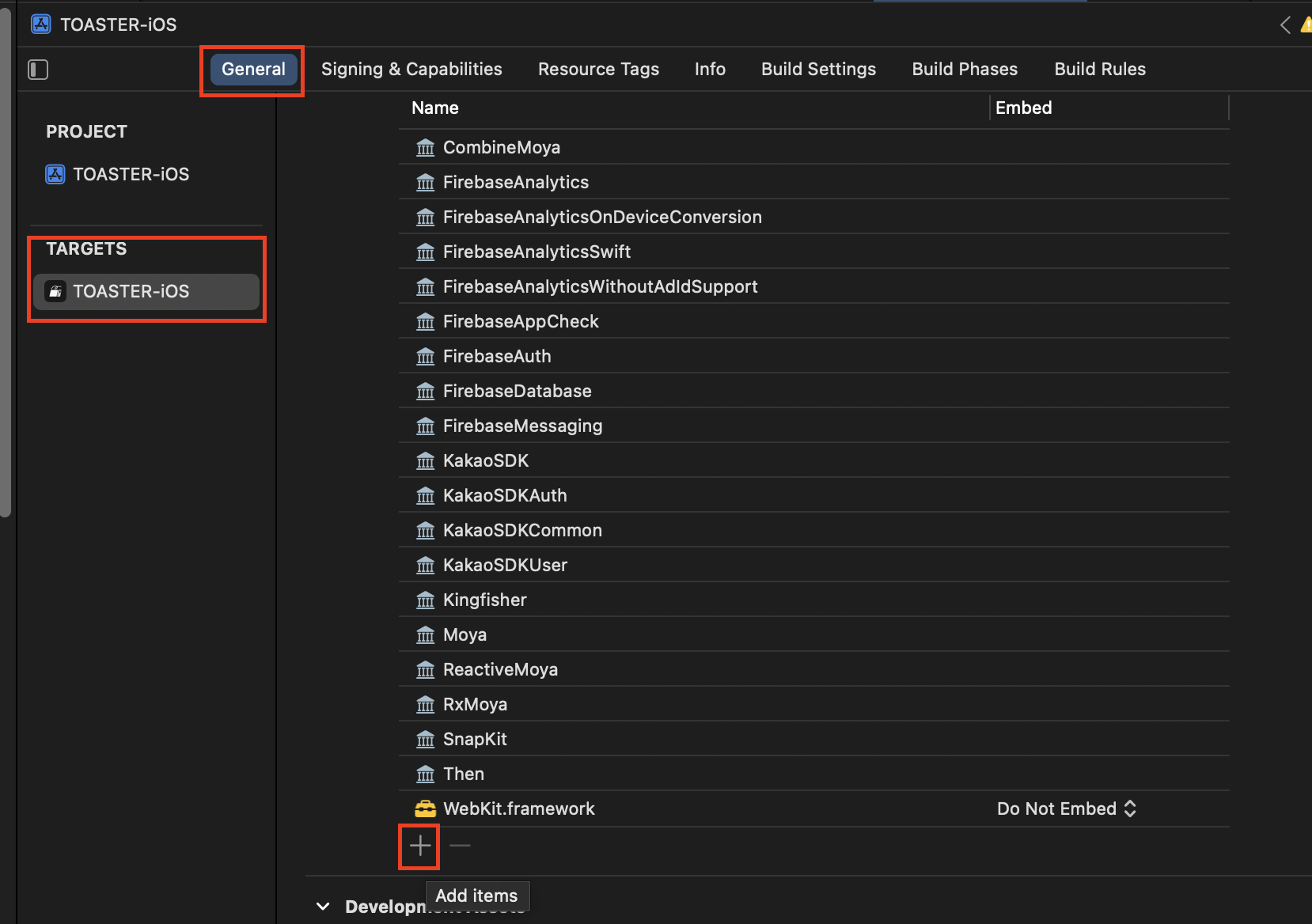Select the FirebaseAnalyticsWithoutAdIdSupport row text

[x=601, y=286]
